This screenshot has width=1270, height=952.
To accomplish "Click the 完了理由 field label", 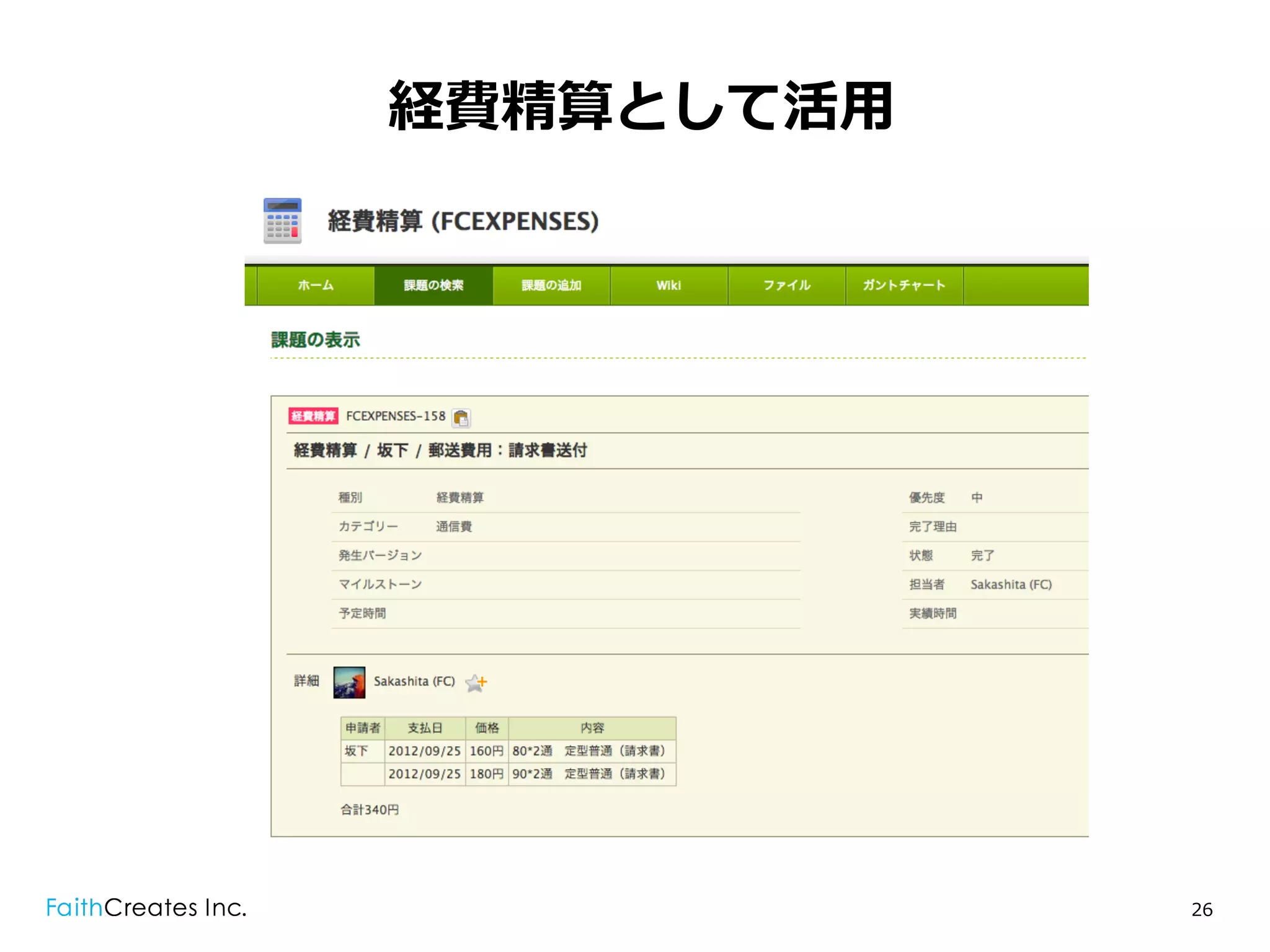I will 933,526.
